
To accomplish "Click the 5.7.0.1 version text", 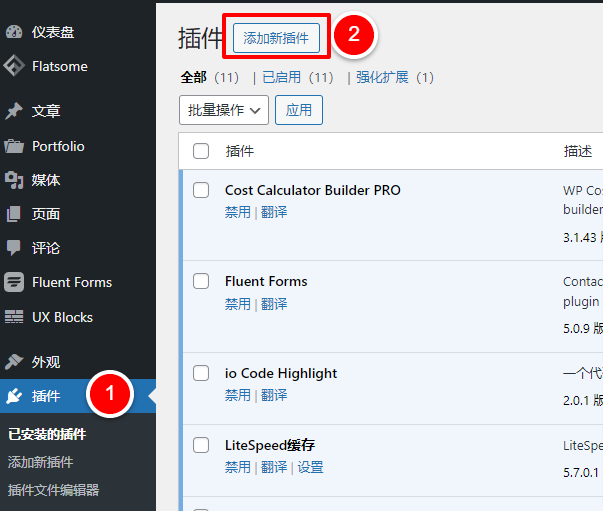I will (x=581, y=472).
